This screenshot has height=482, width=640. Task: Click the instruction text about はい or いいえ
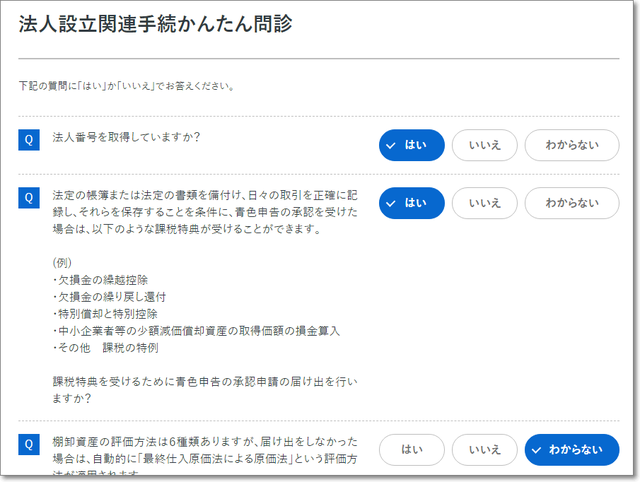126,86
